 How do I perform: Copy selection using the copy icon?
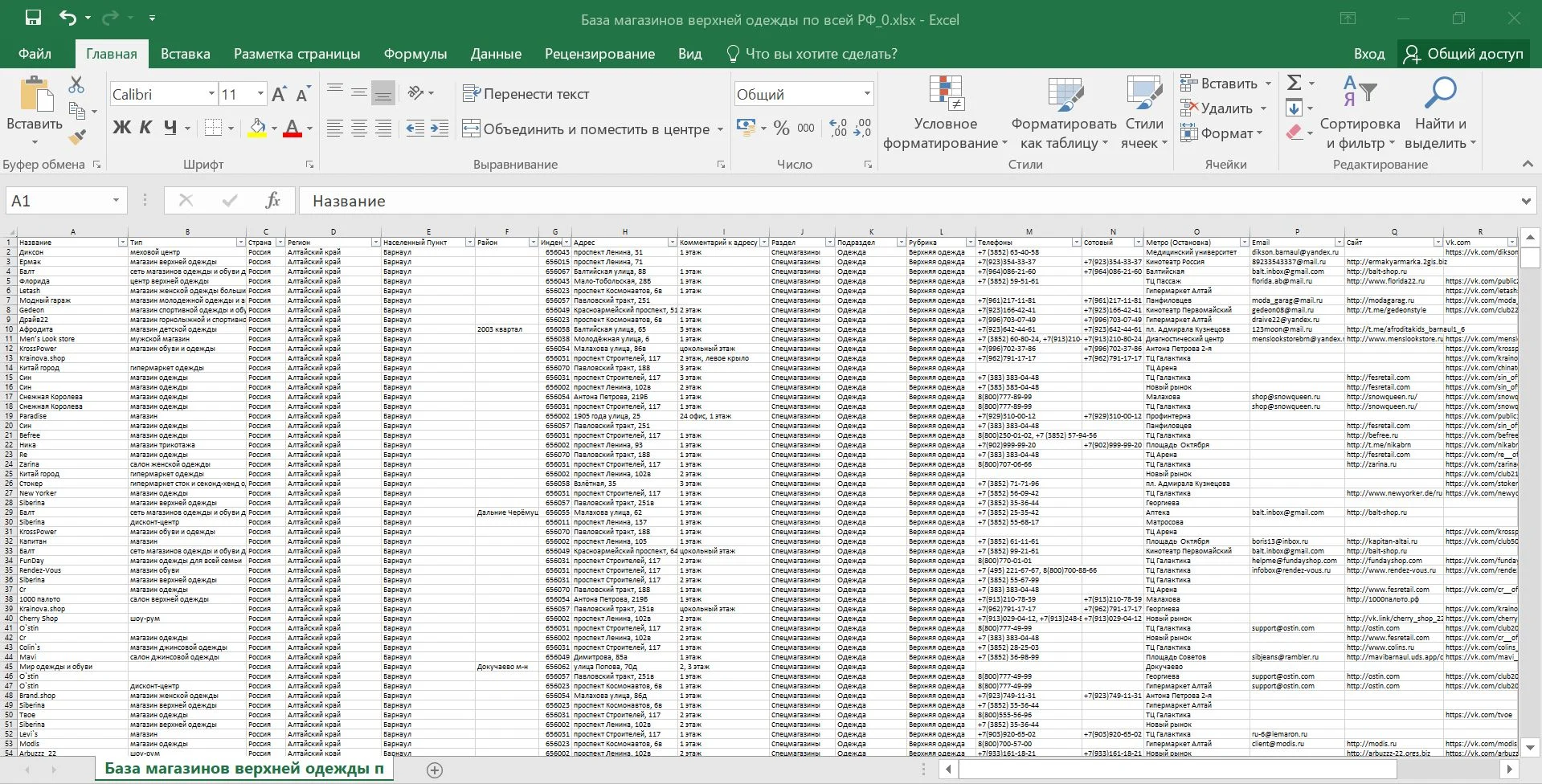pyautogui.click(x=77, y=110)
